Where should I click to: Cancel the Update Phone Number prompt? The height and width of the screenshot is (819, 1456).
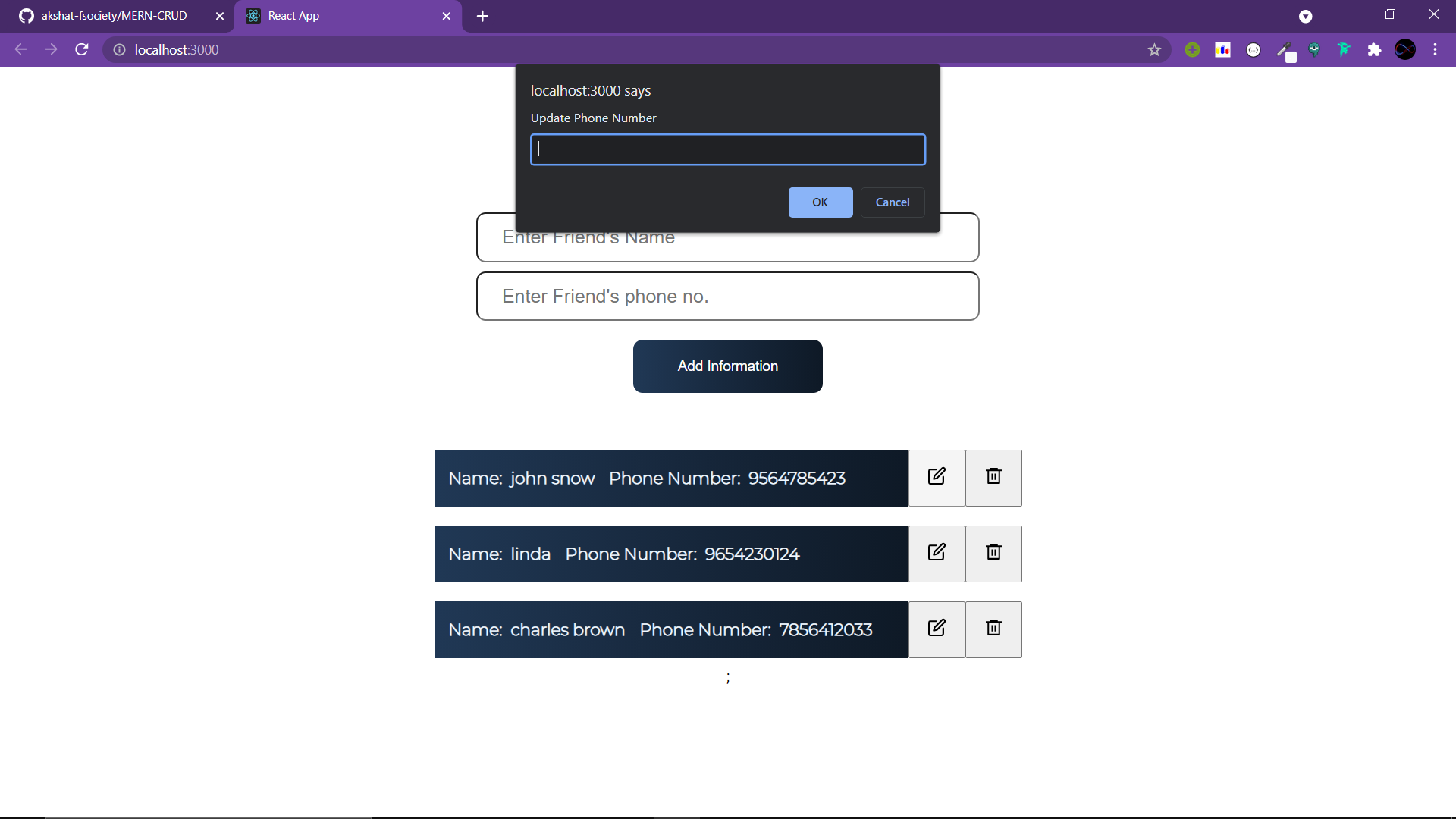(x=893, y=202)
